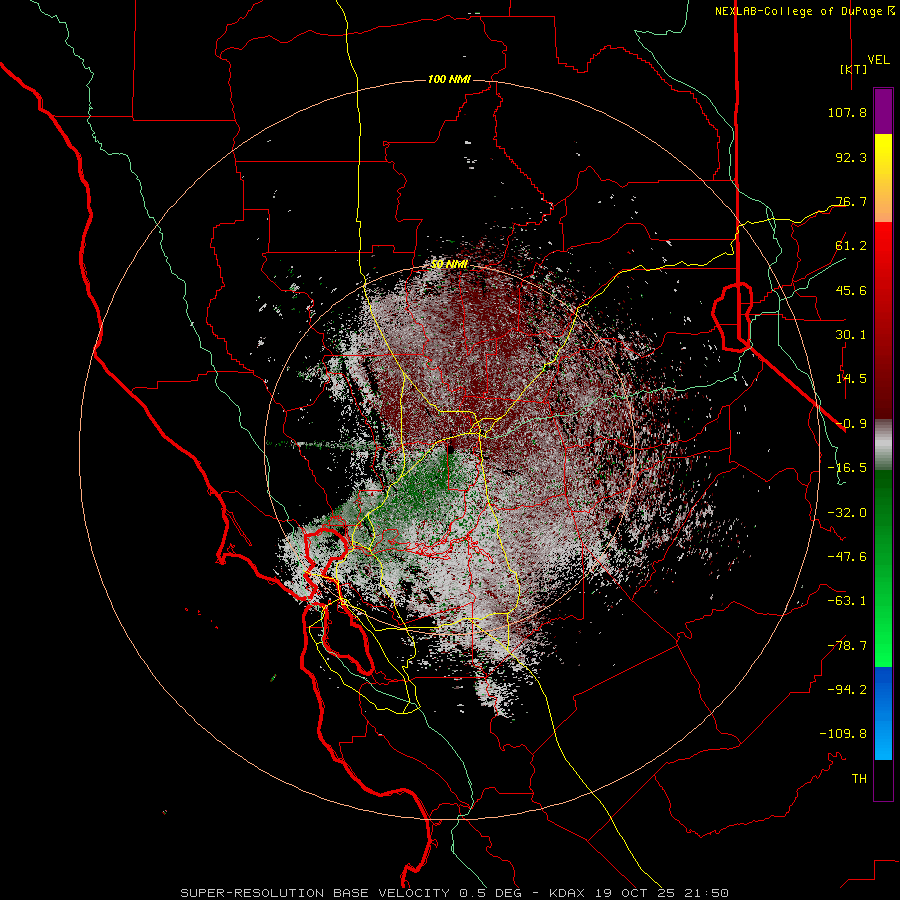Select the 107.8 velocity scale value
Screen dimensions: 900x900
[x=847, y=112]
